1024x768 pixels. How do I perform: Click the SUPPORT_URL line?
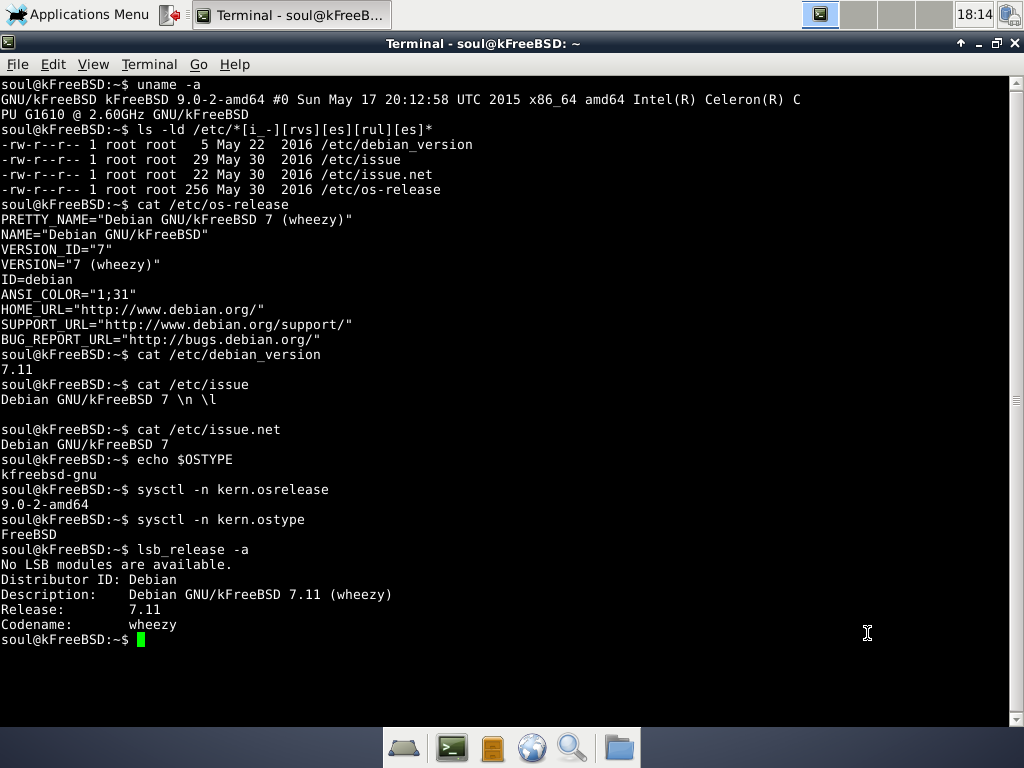point(176,325)
